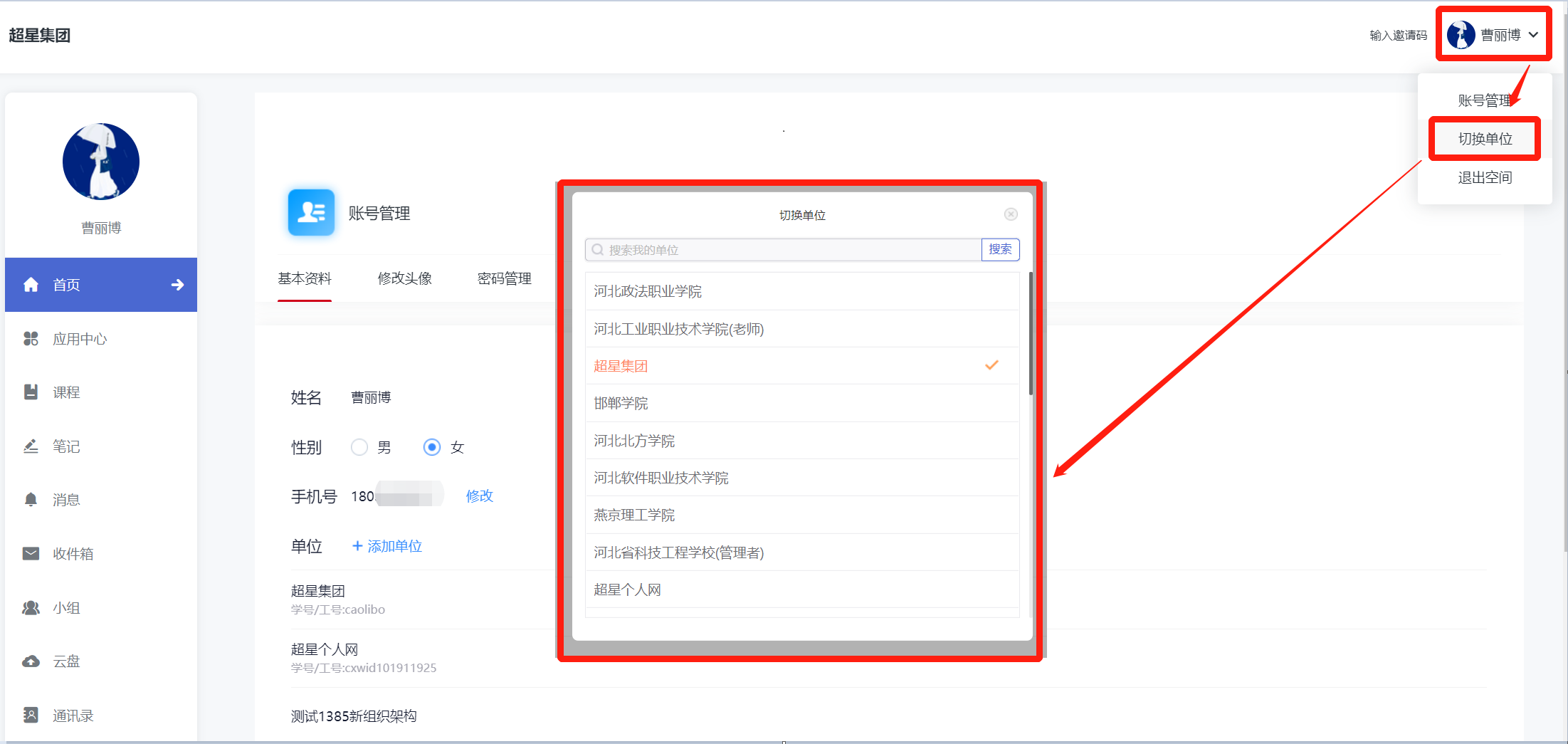Open 首页 in the sidebar
The width and height of the screenshot is (1568, 744).
click(101, 285)
